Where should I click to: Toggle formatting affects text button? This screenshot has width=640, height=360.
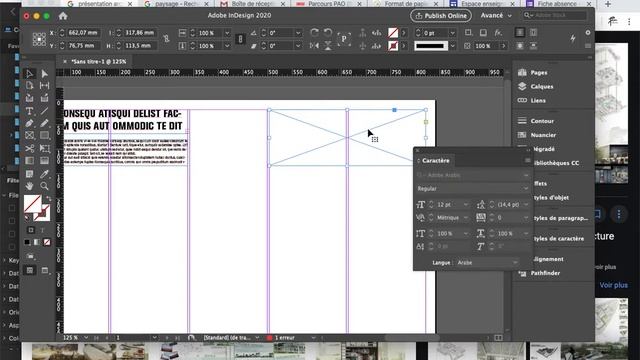[x=42, y=230]
